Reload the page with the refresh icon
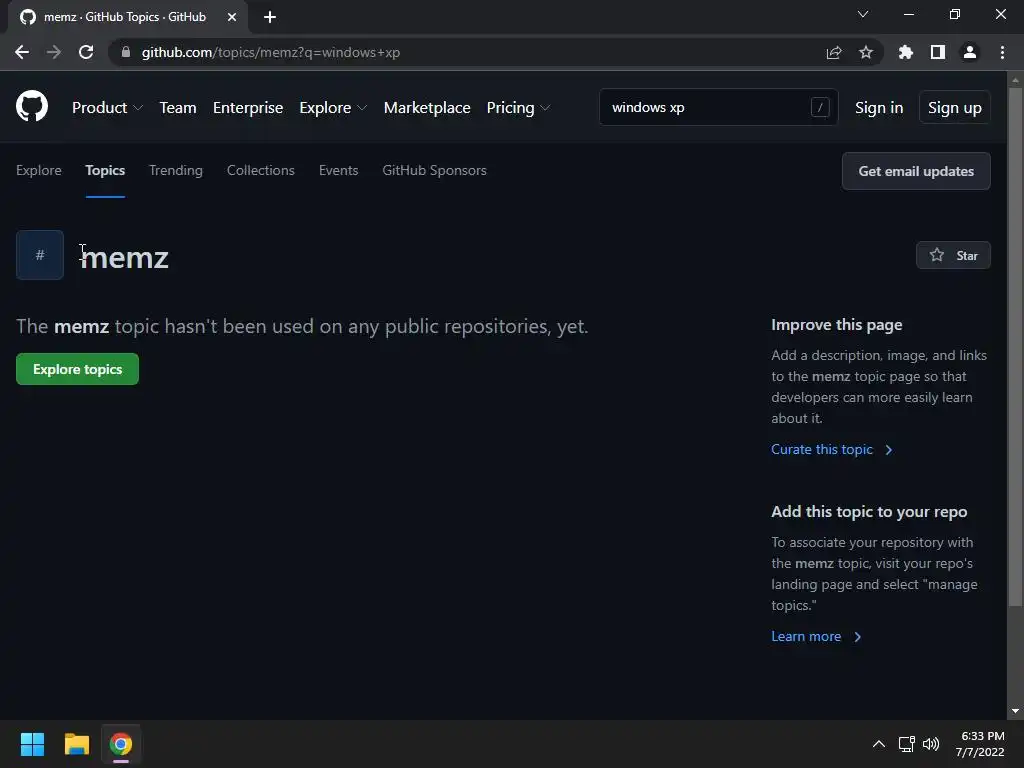This screenshot has width=1024, height=768. click(x=86, y=52)
